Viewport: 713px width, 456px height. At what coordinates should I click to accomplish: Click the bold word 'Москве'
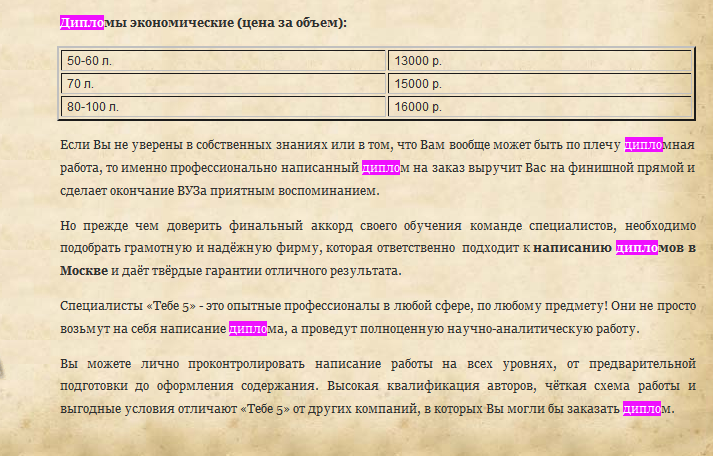84,271
